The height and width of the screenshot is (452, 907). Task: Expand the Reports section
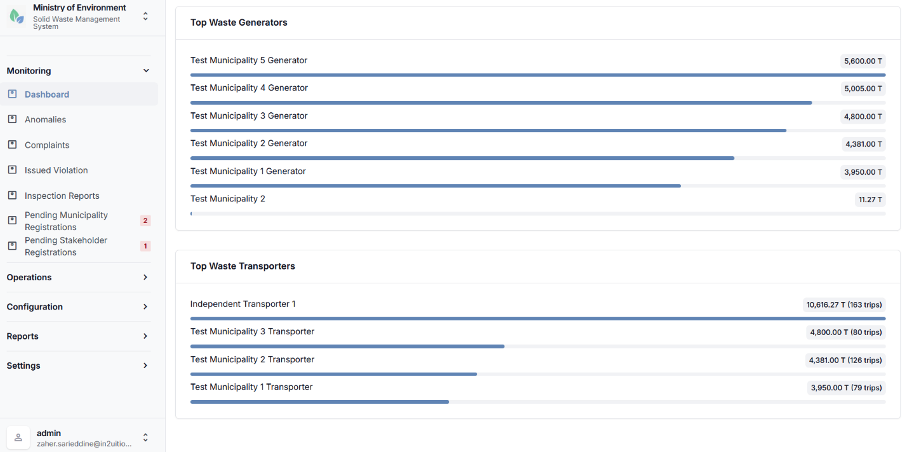click(78, 336)
